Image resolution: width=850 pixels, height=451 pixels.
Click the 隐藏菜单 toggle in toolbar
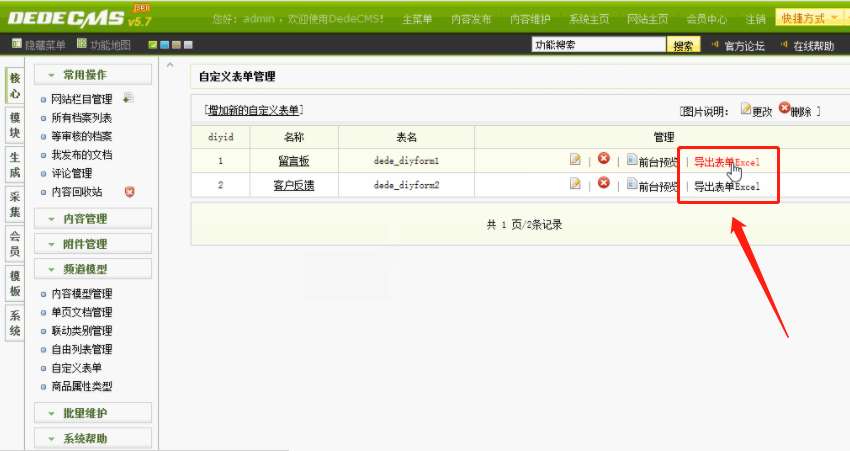[38, 44]
